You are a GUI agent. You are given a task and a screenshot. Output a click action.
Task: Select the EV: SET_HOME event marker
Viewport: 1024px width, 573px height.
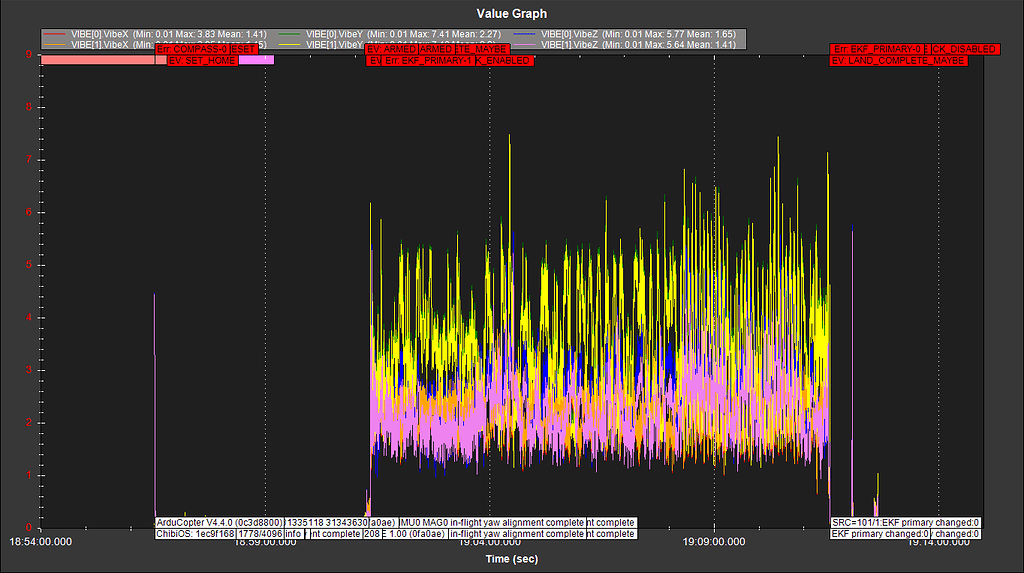click(x=203, y=61)
